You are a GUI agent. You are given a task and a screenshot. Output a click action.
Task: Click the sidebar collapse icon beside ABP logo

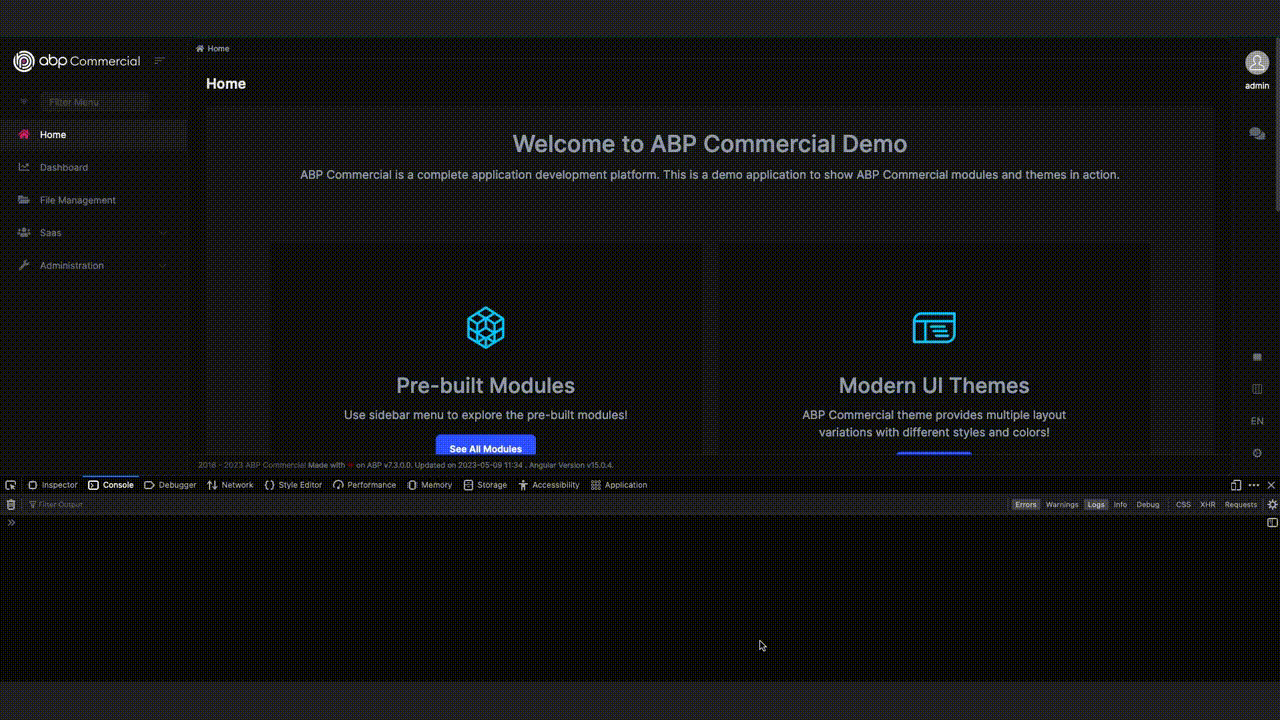(160, 61)
